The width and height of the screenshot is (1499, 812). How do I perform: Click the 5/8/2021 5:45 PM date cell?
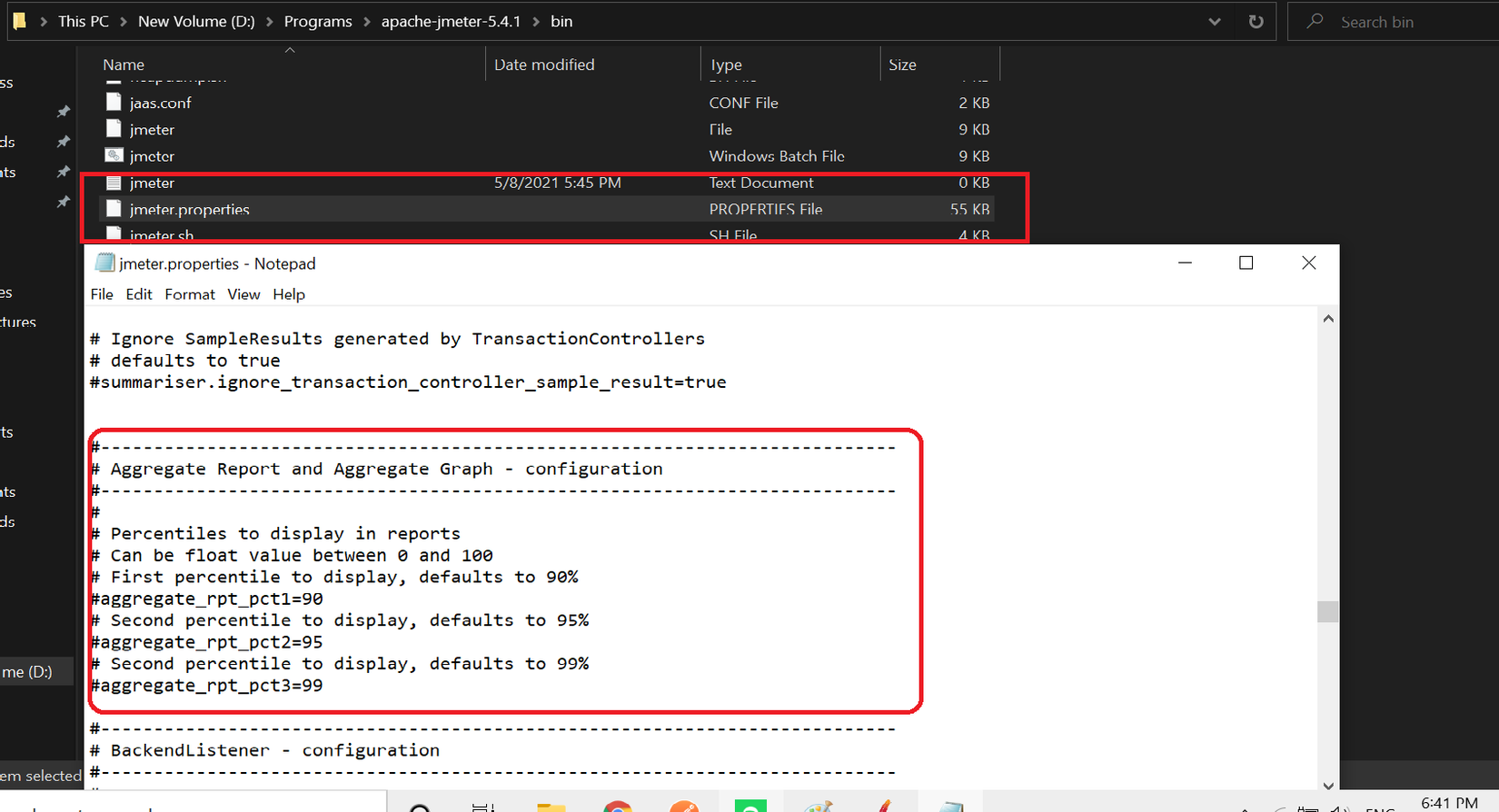coord(558,183)
